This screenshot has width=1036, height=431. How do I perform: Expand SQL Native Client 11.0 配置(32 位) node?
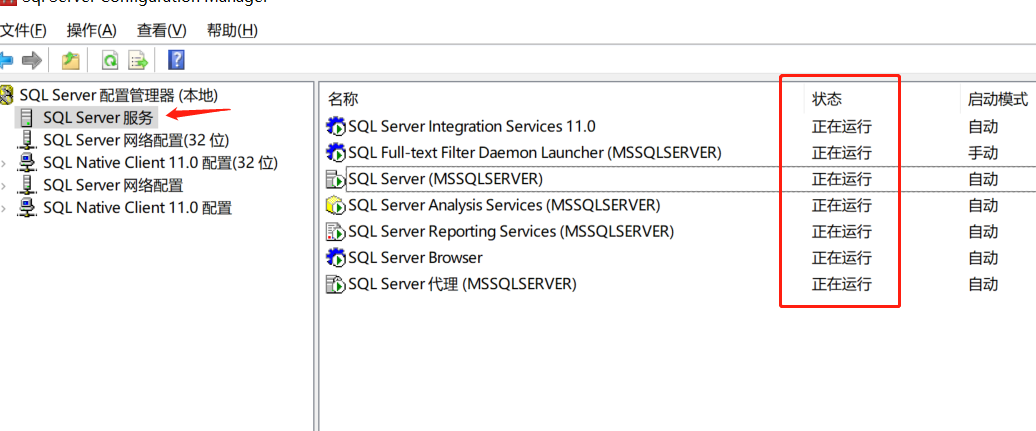tap(5, 163)
